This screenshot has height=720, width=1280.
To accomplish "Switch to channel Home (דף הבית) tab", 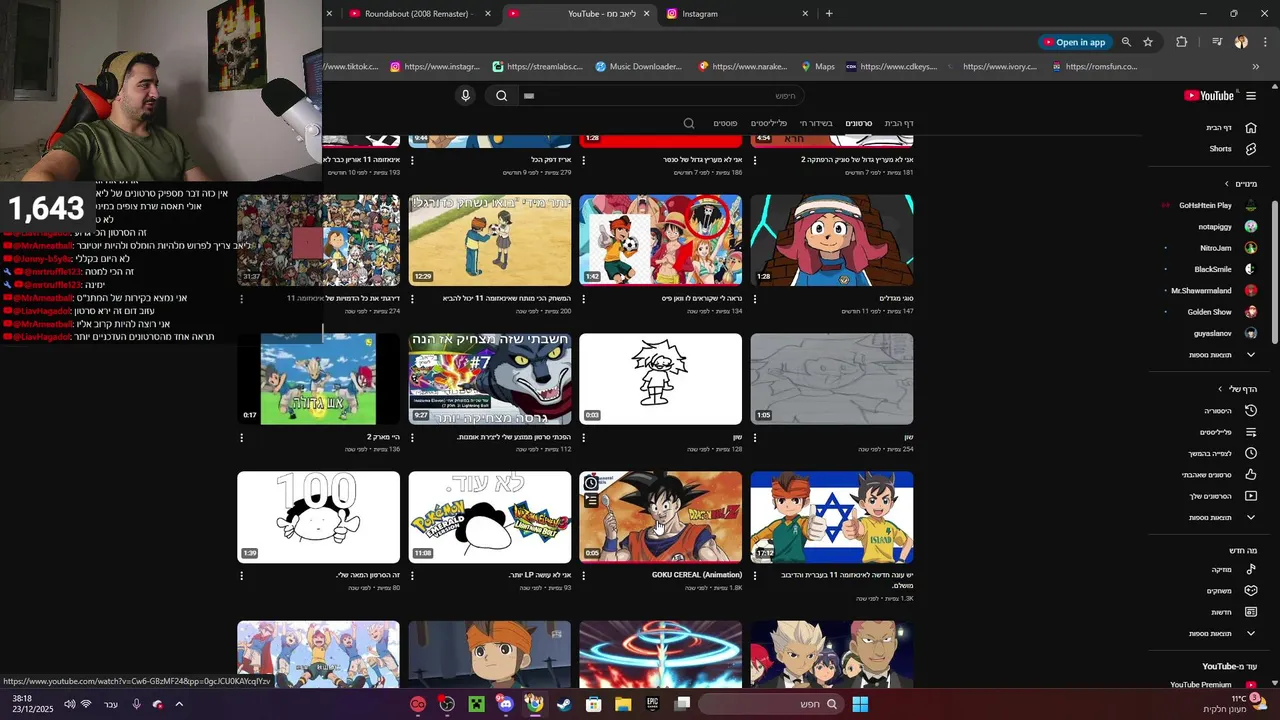I will click(x=899, y=123).
